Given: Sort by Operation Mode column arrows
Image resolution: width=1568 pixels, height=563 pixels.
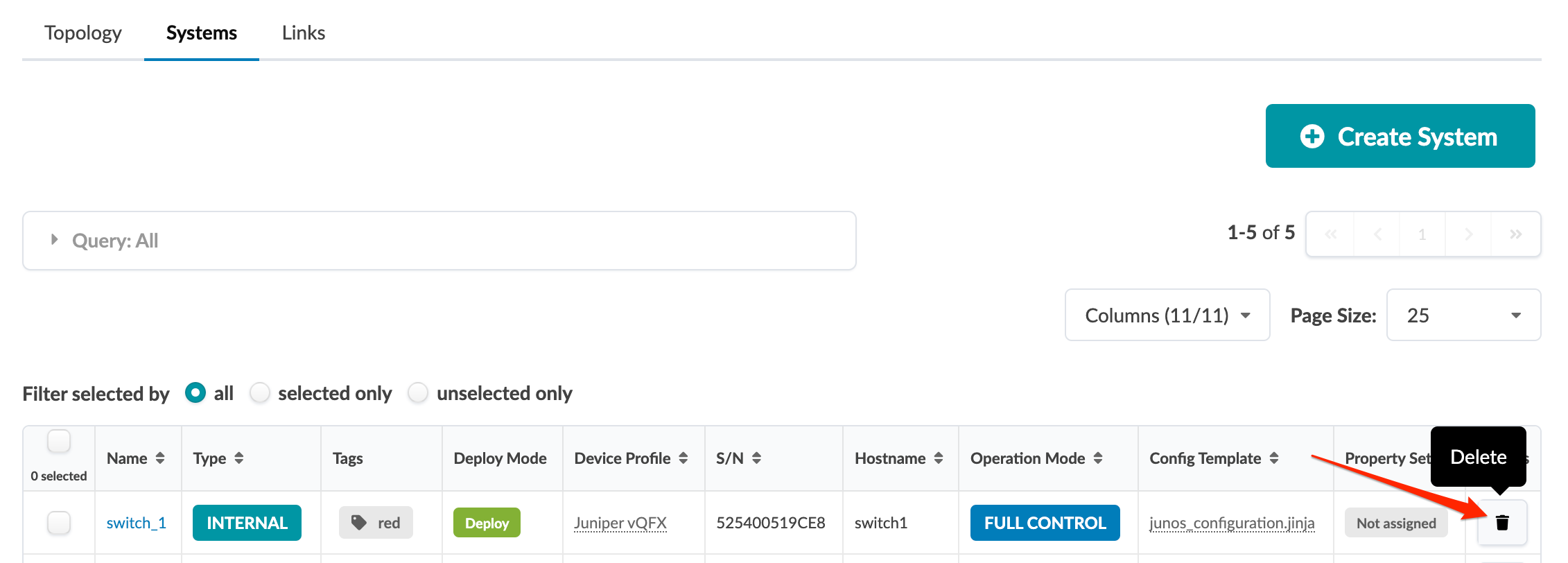Looking at the screenshot, I should click(1098, 458).
